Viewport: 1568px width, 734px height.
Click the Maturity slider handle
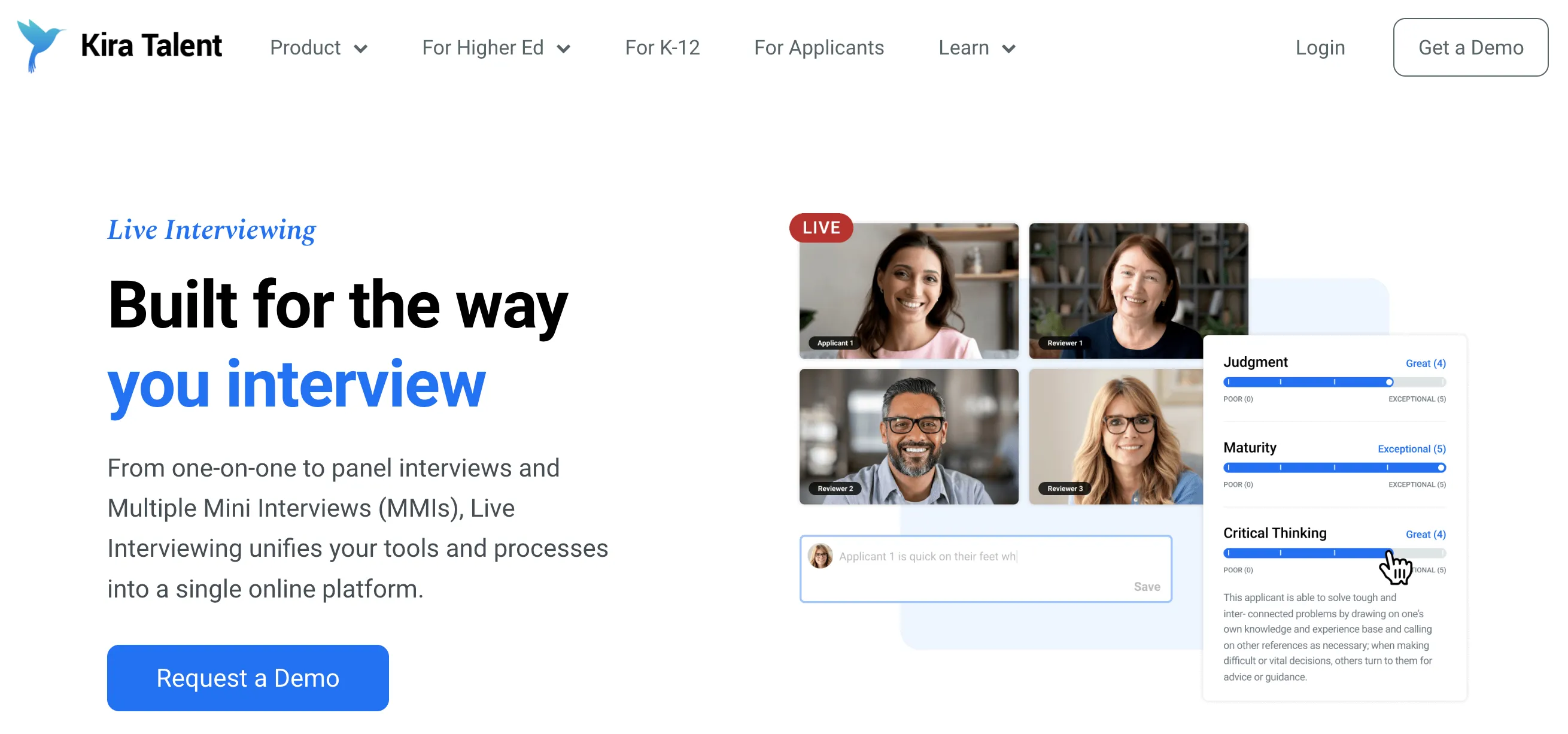pyautogui.click(x=1440, y=467)
